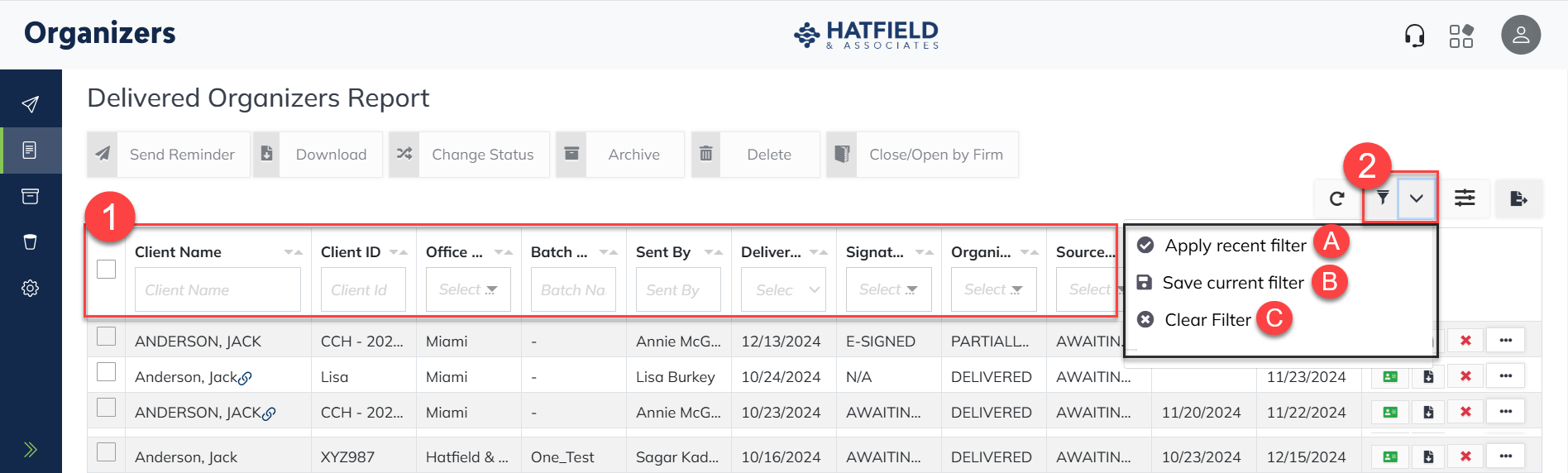Open the Signature status Select dropdown

888,289
